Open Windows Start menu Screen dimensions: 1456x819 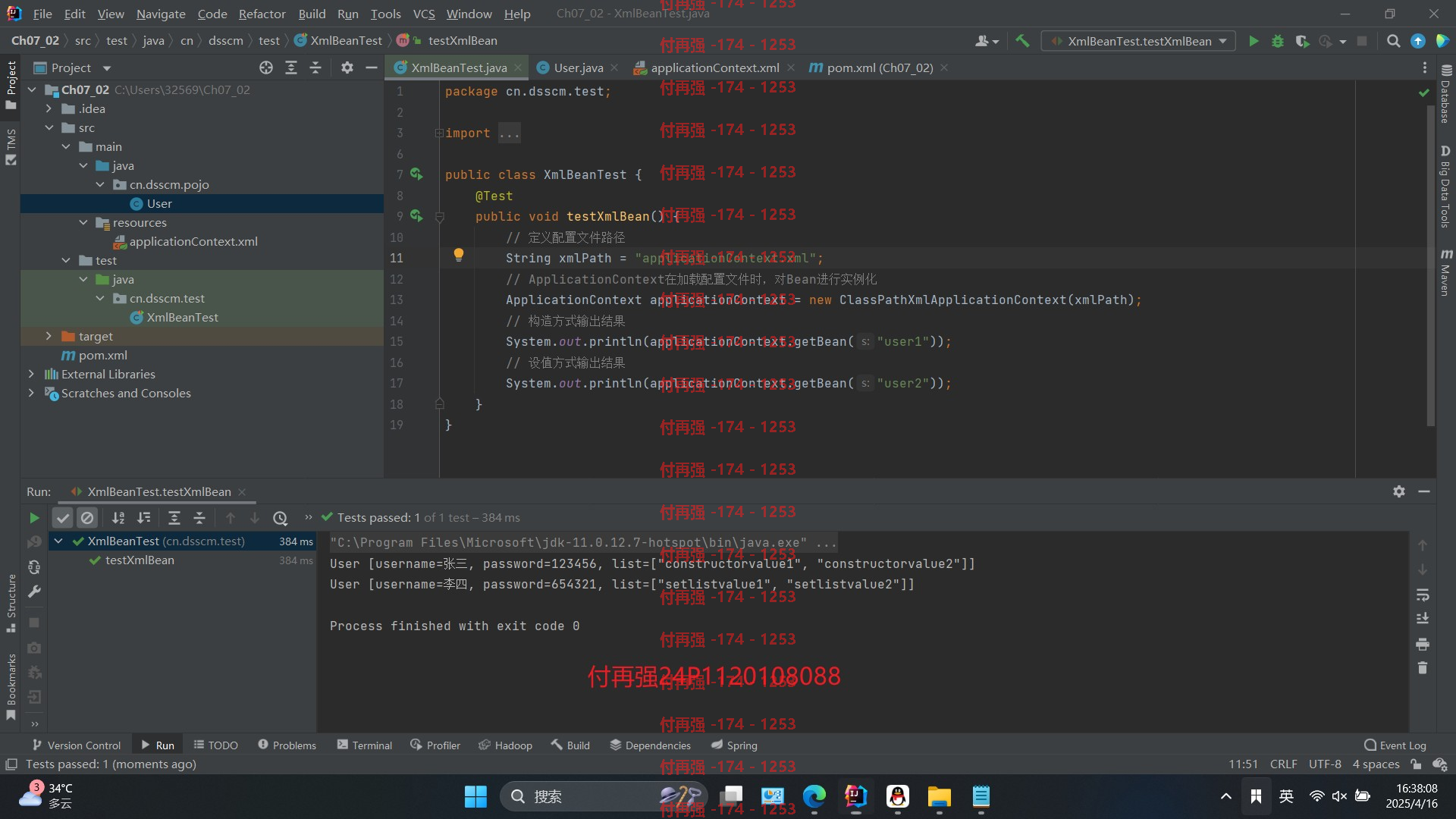coord(475,796)
